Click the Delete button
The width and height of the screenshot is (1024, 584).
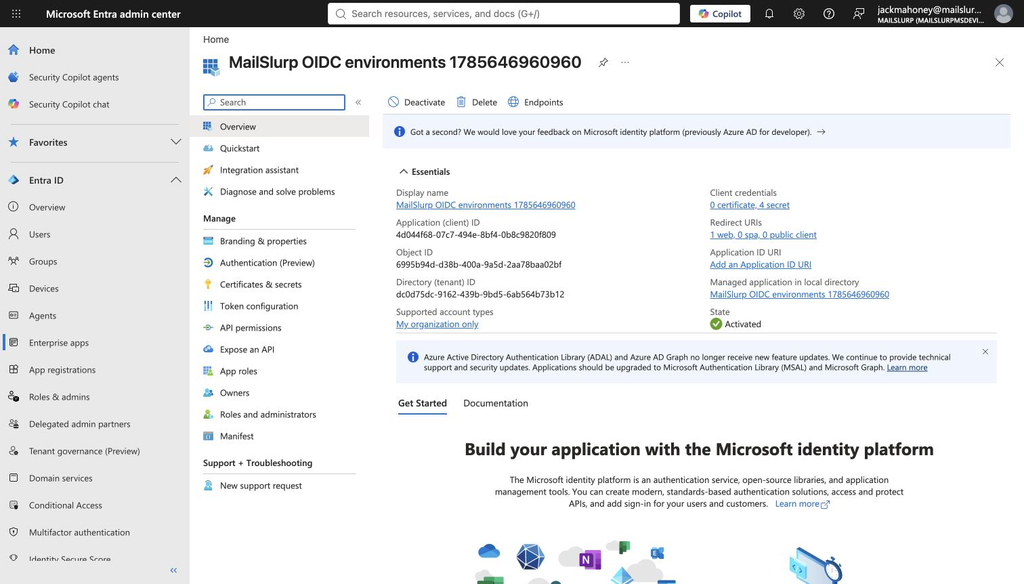click(477, 102)
